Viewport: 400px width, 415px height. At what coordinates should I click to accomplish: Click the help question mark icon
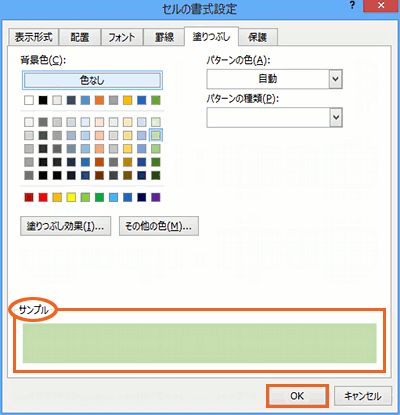[353, 6]
